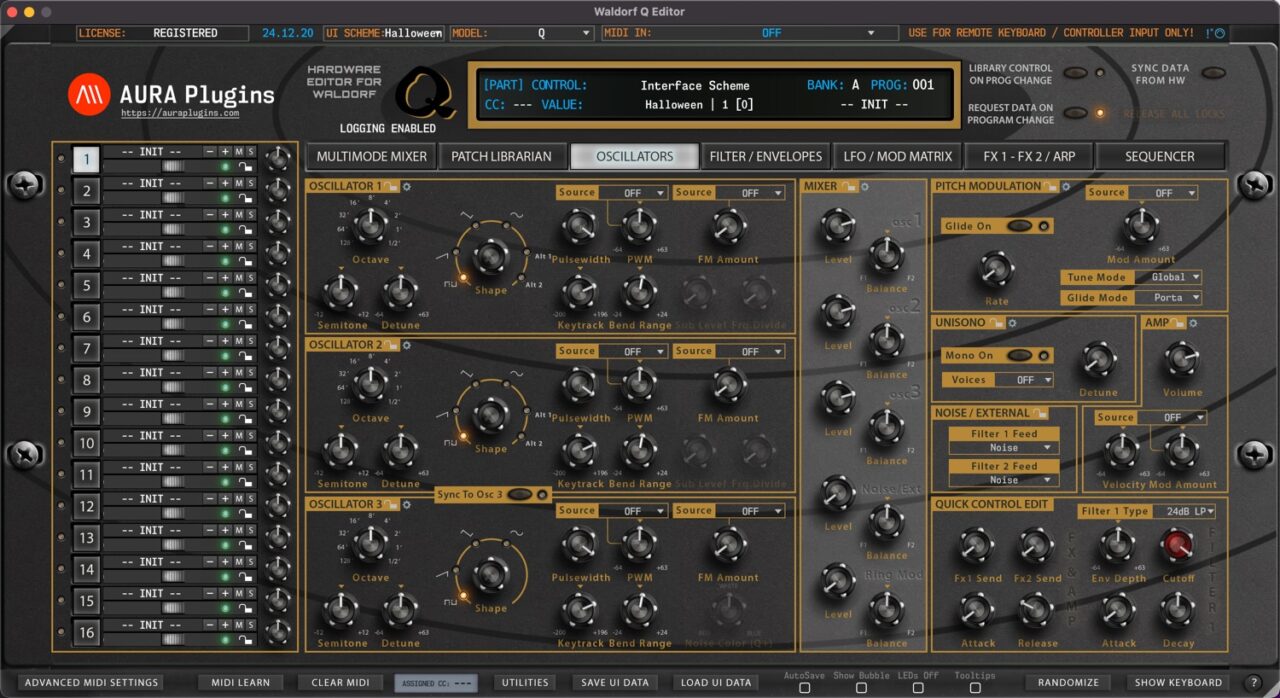Change Glide Mode from Porta dropdown
The height and width of the screenshot is (698, 1280).
click(x=1170, y=297)
